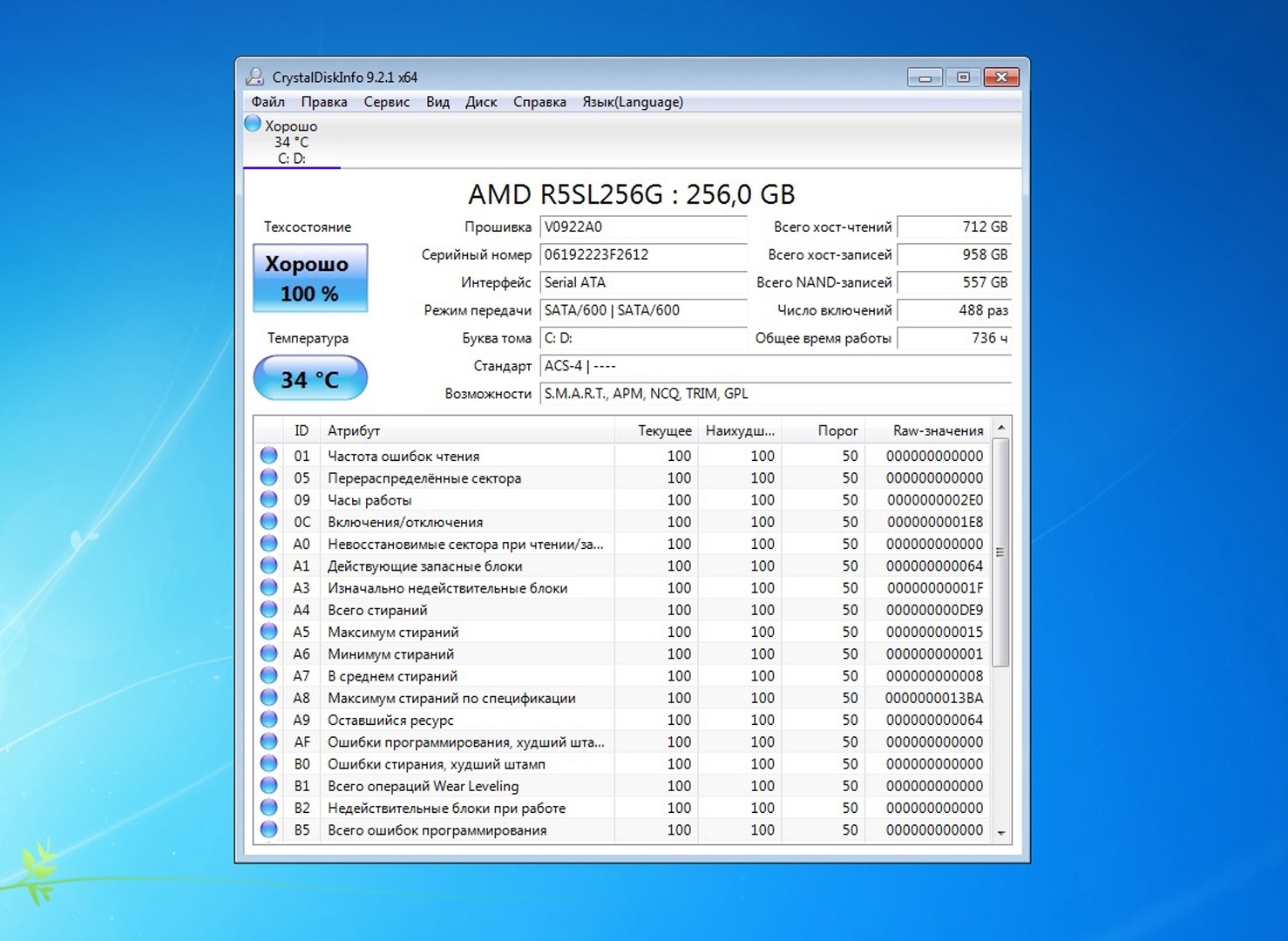Click the total NAND writes value 557 GB
This screenshot has width=1288, height=941.
point(954,283)
